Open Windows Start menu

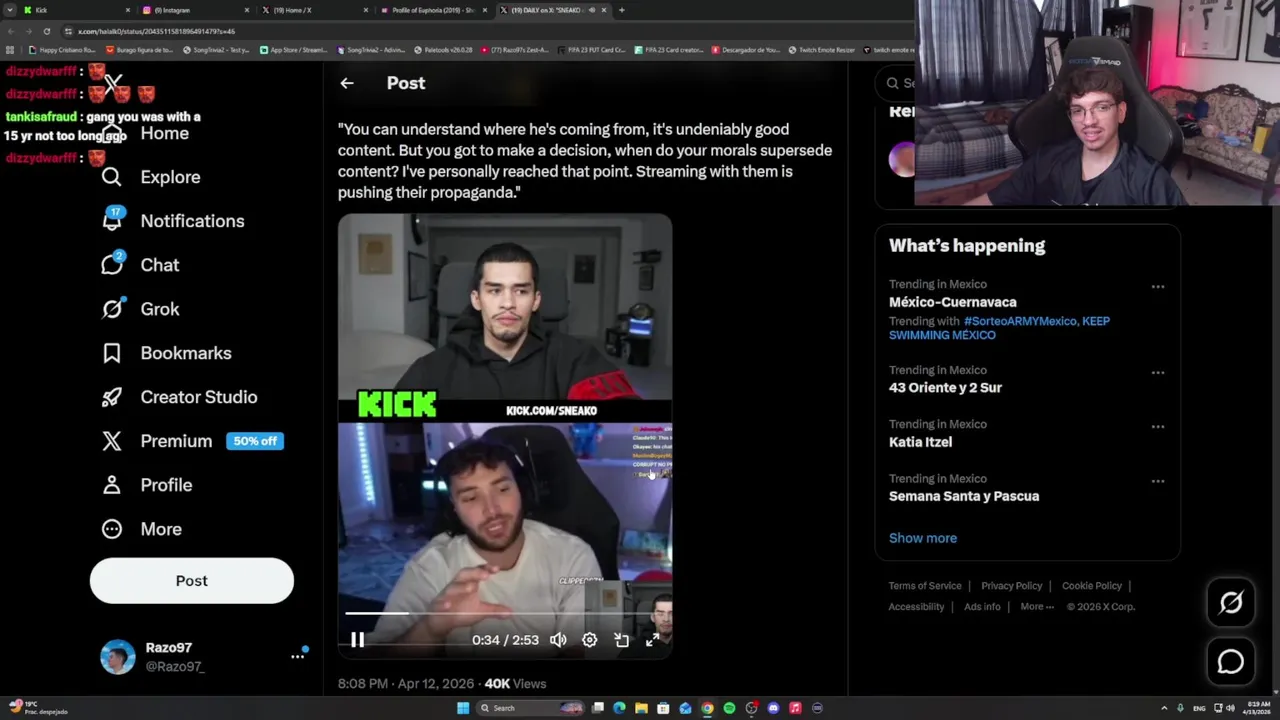click(463, 708)
